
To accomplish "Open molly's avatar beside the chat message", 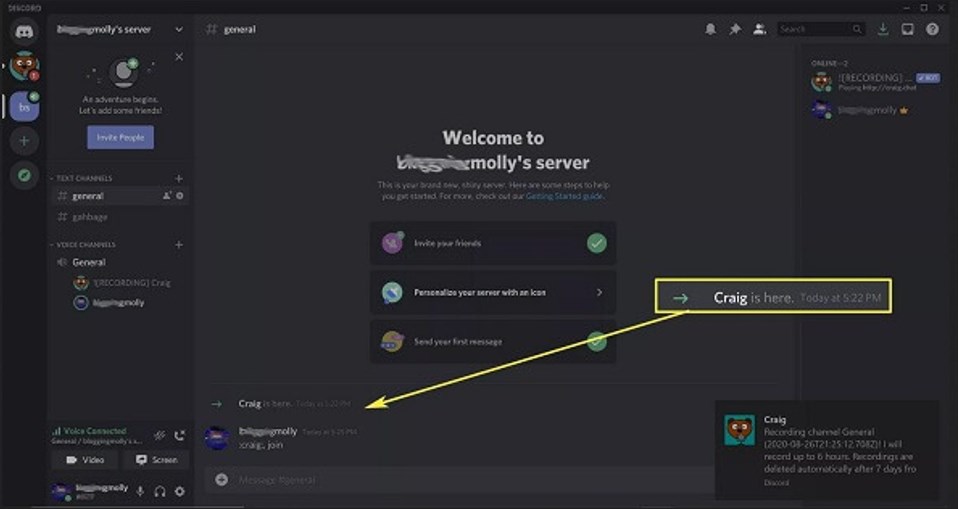I will [x=216, y=438].
